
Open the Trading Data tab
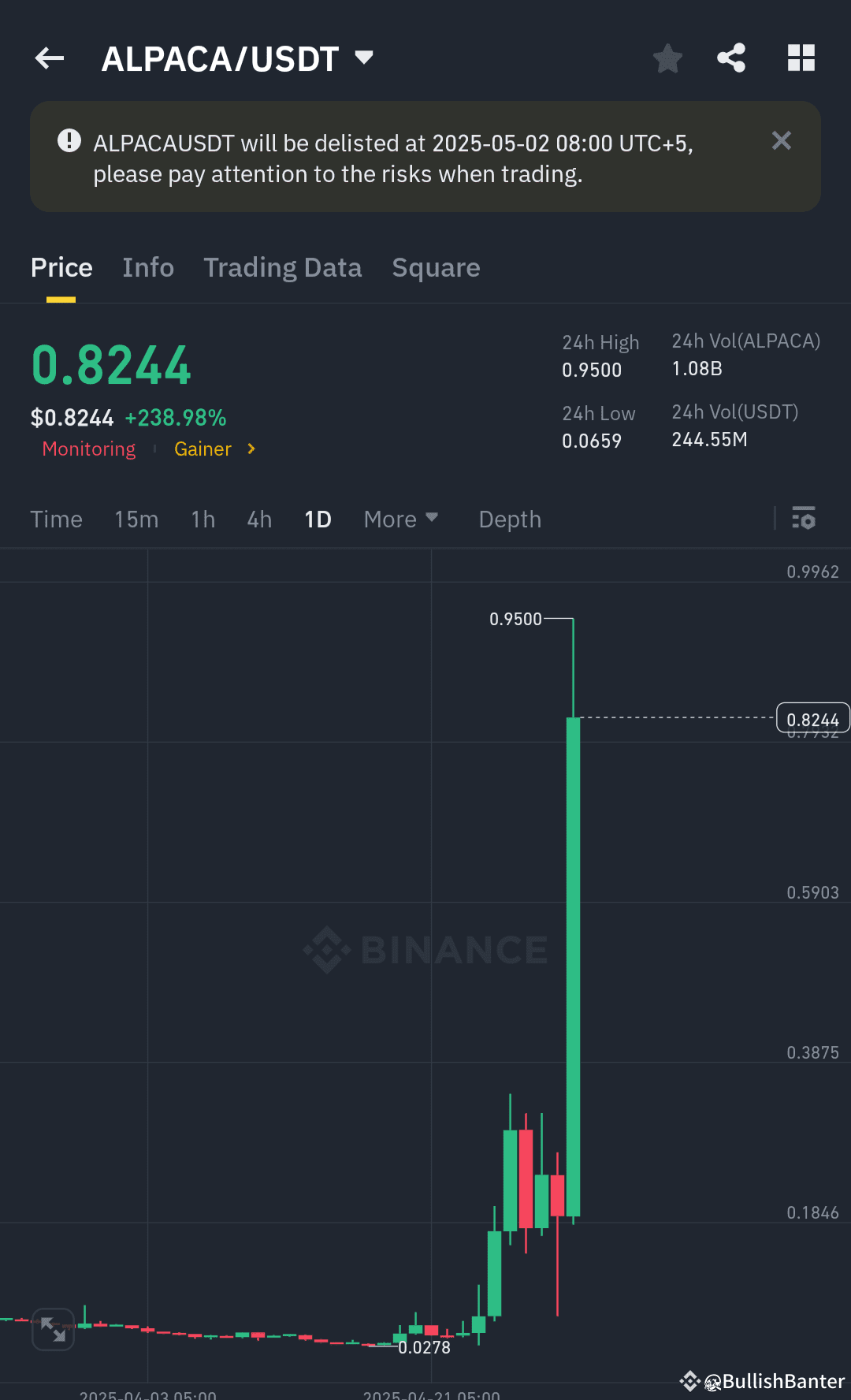283,268
